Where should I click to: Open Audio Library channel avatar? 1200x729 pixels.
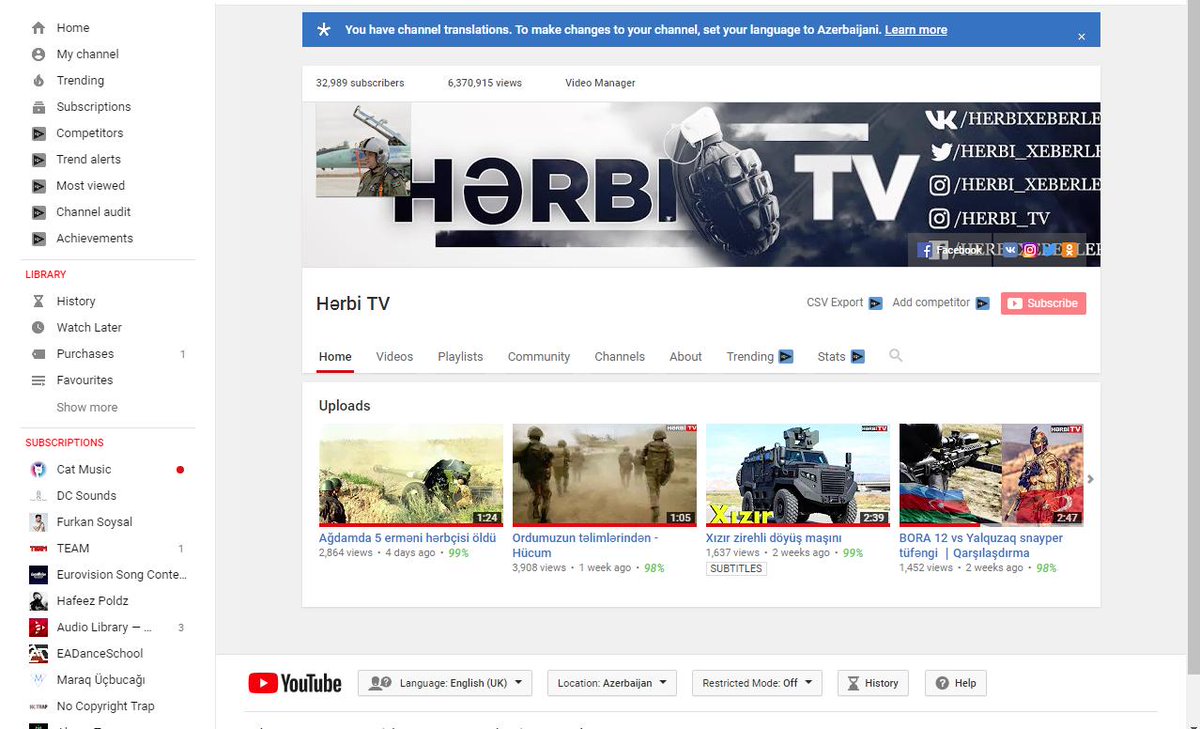tap(38, 627)
